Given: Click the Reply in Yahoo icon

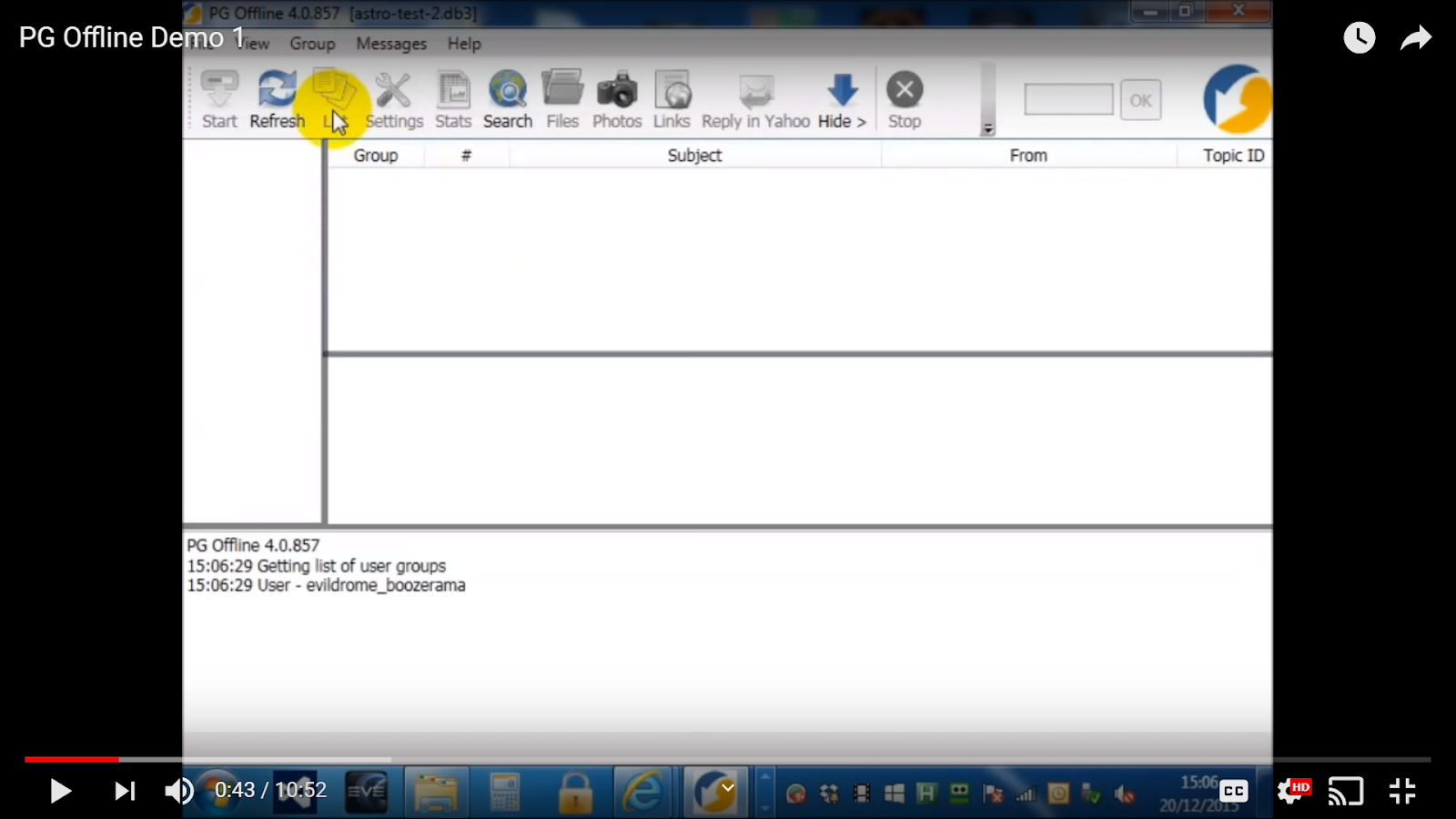Looking at the screenshot, I should [755, 99].
